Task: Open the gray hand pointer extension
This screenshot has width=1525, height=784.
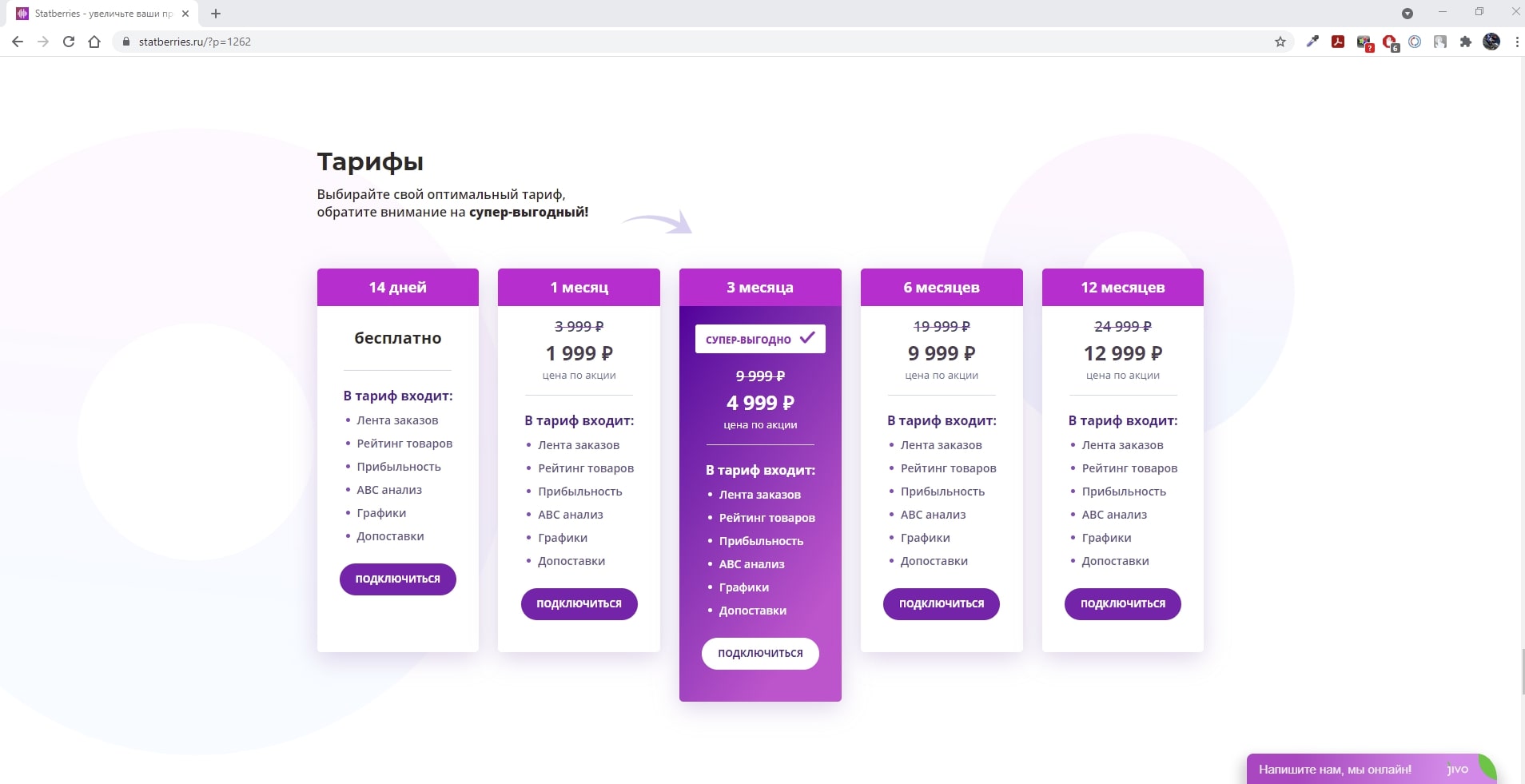Action: pos(1440,42)
